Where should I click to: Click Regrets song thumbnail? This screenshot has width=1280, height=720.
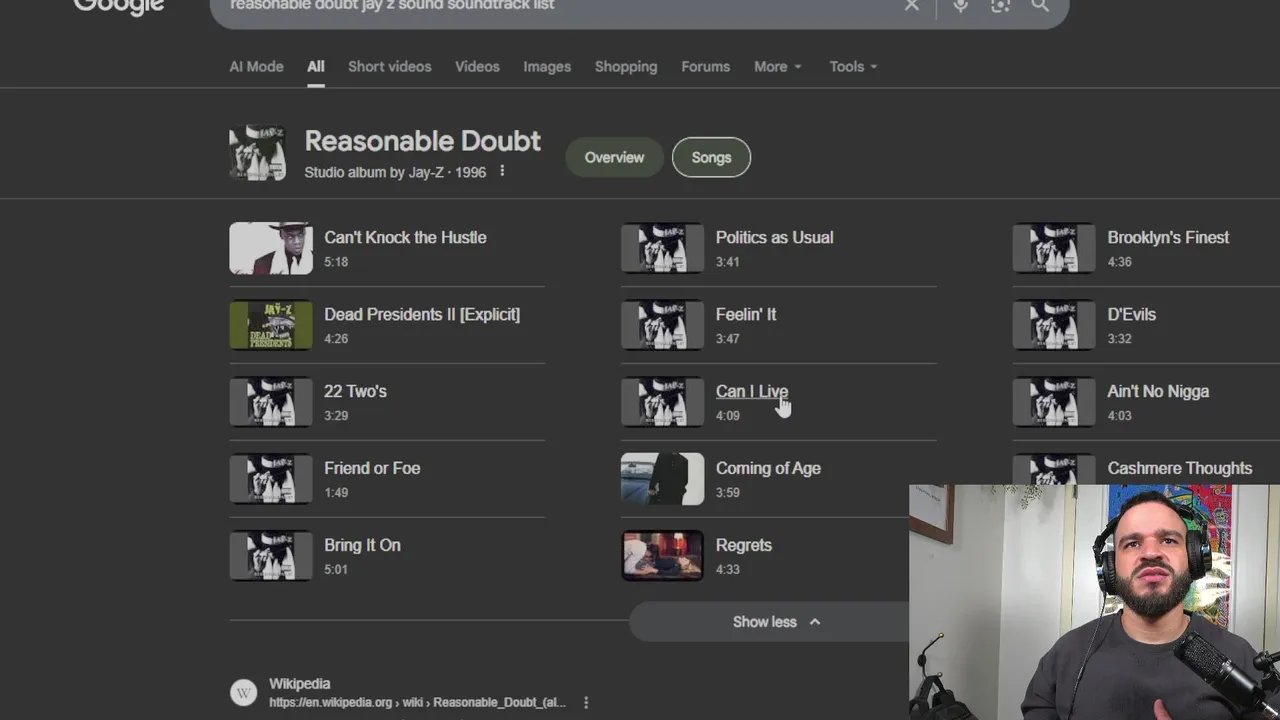click(662, 556)
